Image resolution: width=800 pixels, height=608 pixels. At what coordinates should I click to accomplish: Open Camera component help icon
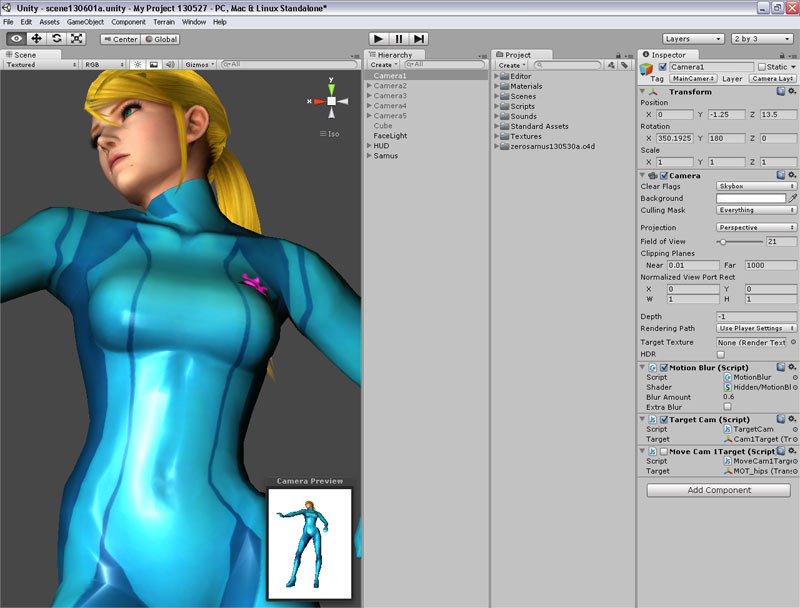(x=781, y=175)
